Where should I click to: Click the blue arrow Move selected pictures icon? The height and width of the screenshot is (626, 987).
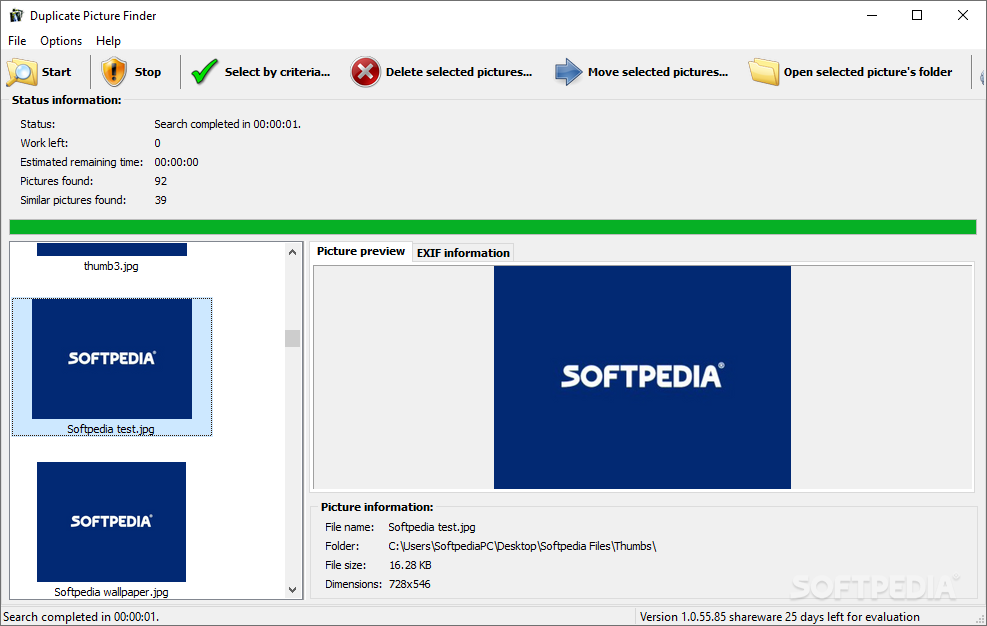(x=568, y=72)
